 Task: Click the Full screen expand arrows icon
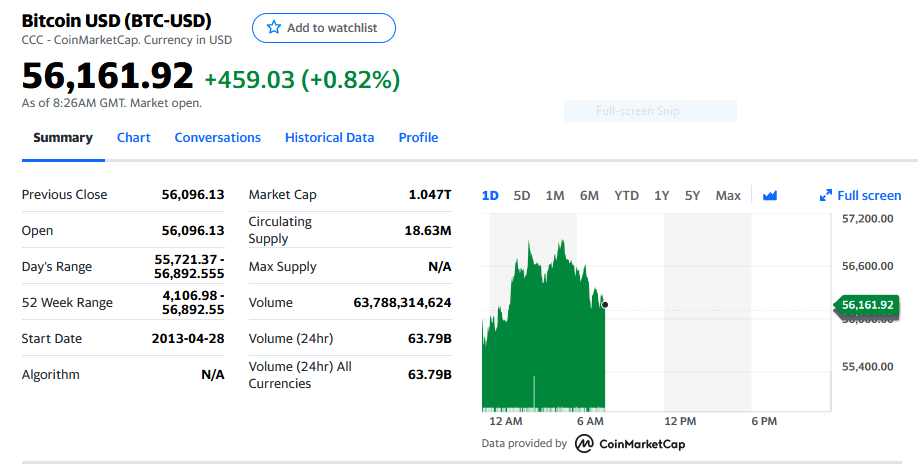[x=825, y=196]
